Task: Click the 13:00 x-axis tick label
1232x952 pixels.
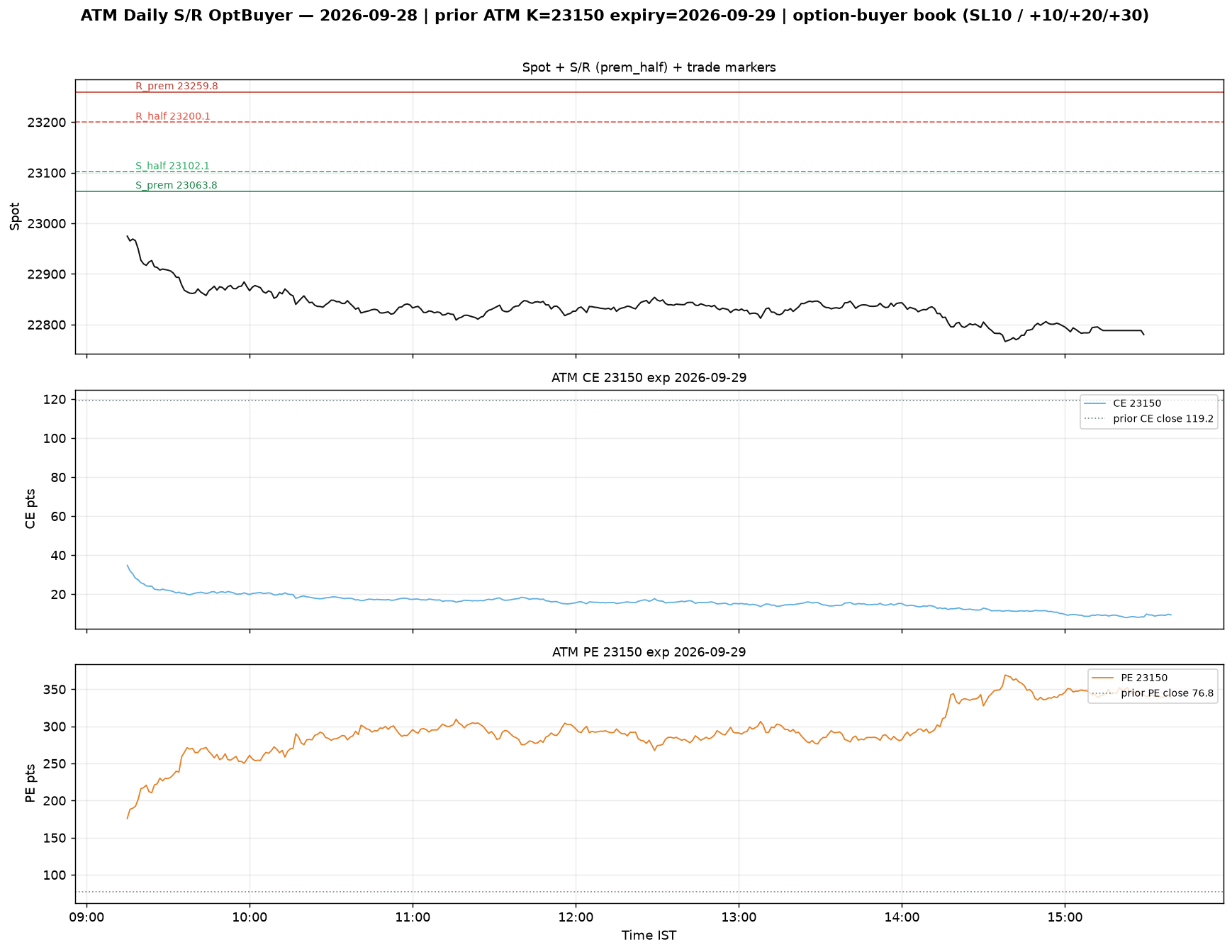Action: pos(739,917)
